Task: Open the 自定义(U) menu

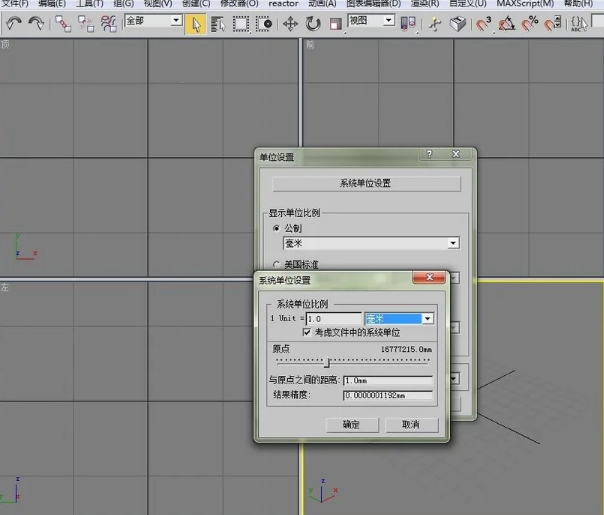Action: (467, 3)
